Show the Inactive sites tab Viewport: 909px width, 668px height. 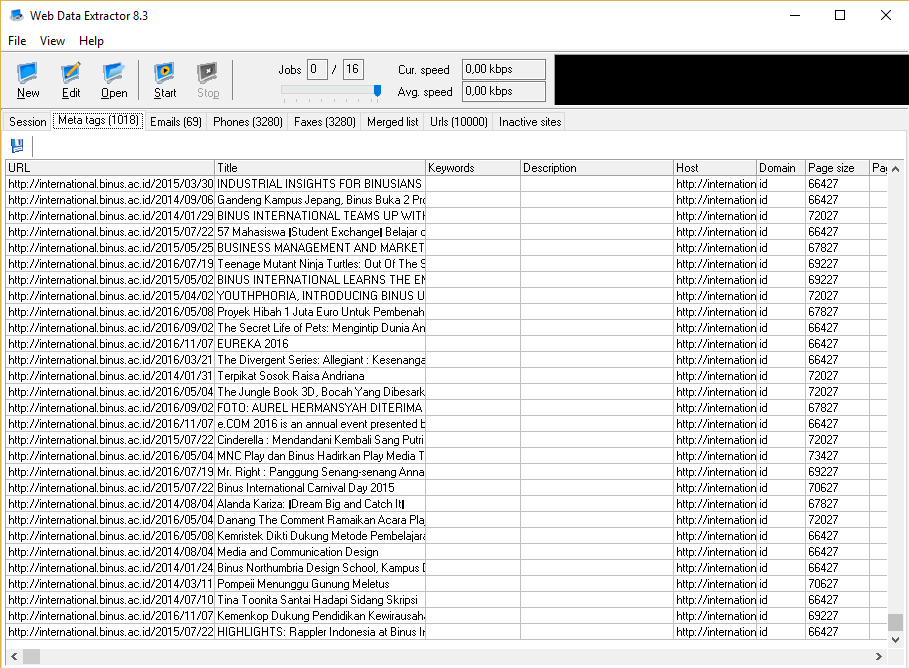[530, 122]
